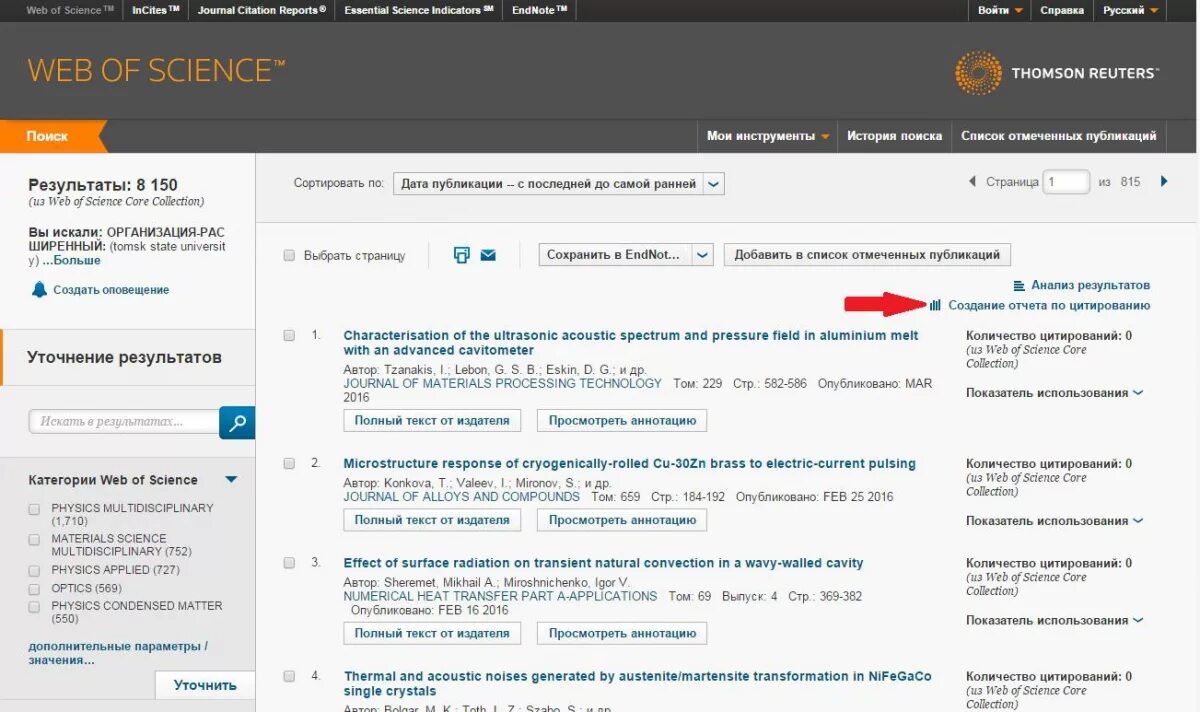Click 'дополнительные параметры / значения' link
The image size is (1200, 712).
(x=118, y=653)
